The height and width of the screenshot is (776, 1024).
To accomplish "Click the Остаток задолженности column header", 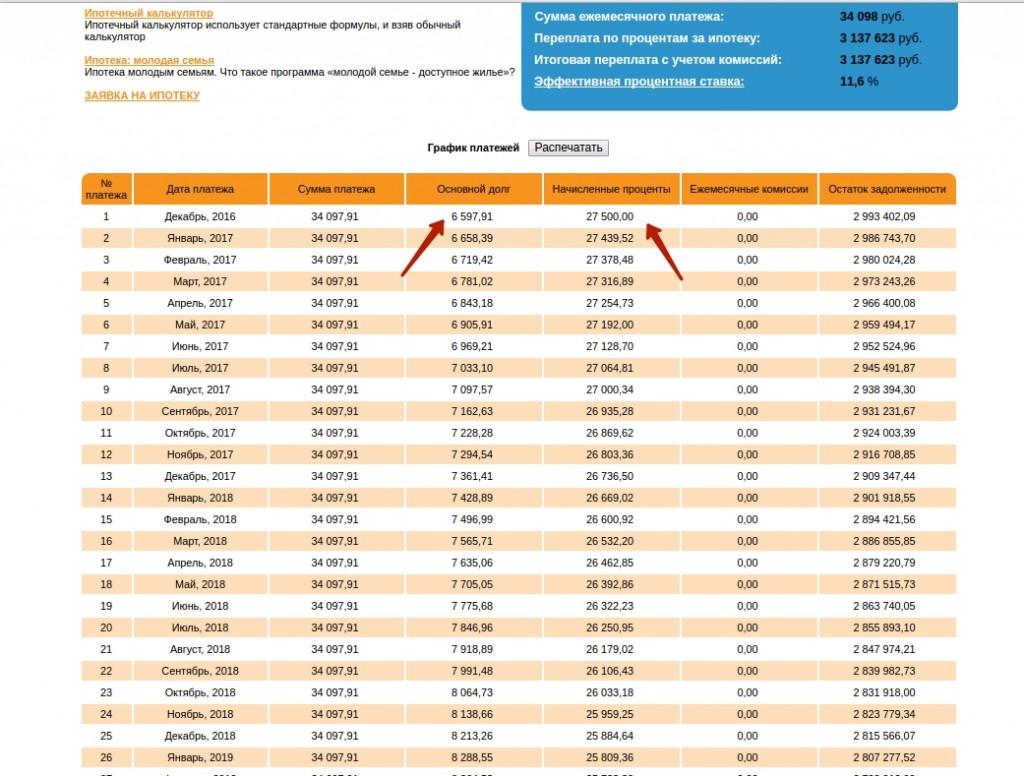I will [887, 189].
